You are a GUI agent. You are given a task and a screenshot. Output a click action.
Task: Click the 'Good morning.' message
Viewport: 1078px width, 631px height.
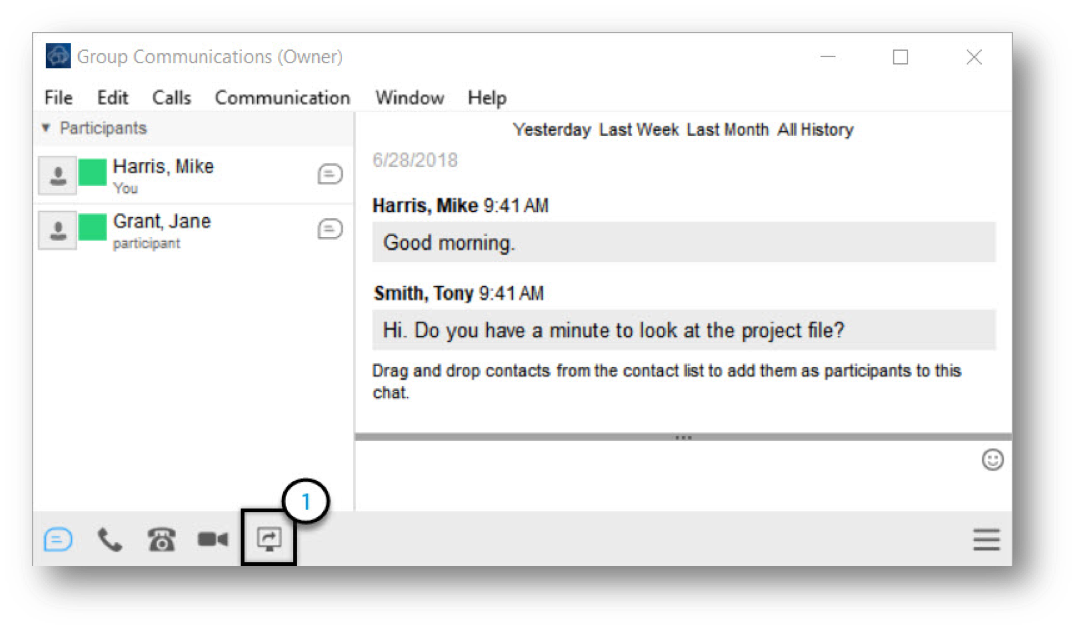pyautogui.click(x=683, y=242)
